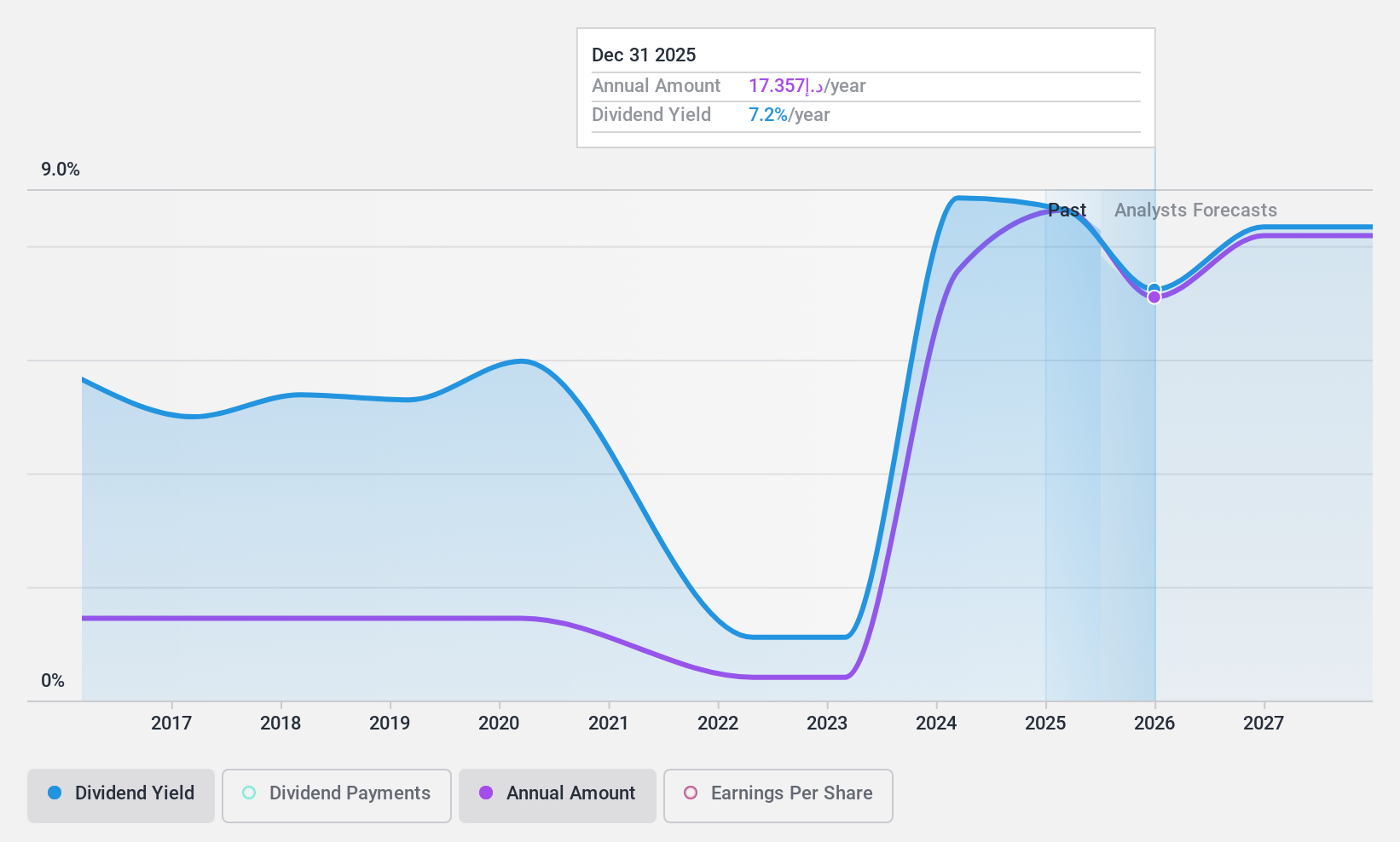Screen dimensions: 1400x842
Task: Click the 9.0% y-axis label
Action: (61, 170)
